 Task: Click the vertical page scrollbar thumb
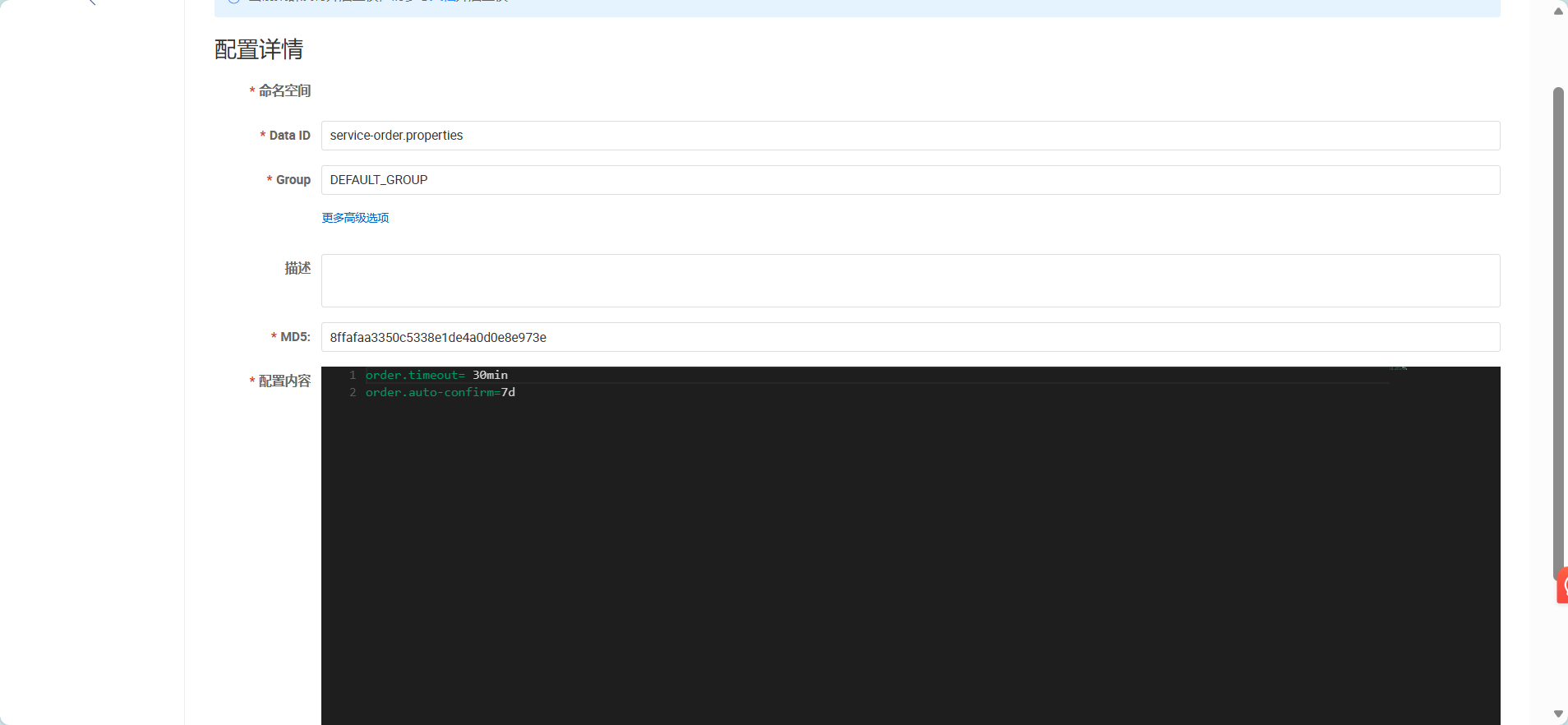click(1558, 329)
